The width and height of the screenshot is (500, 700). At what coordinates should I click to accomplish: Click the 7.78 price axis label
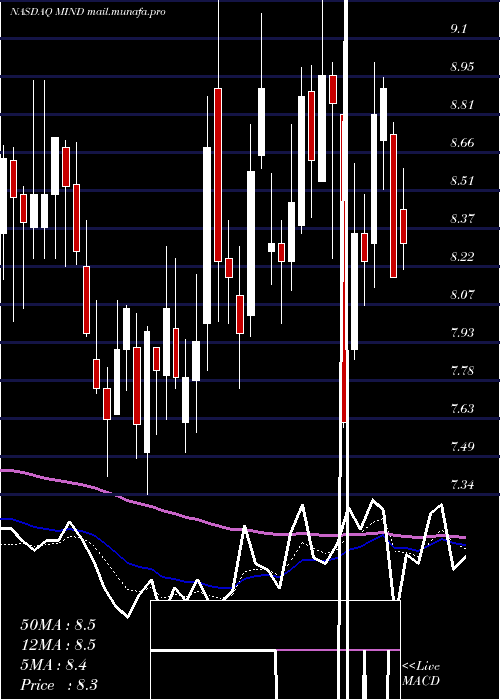tap(462, 371)
